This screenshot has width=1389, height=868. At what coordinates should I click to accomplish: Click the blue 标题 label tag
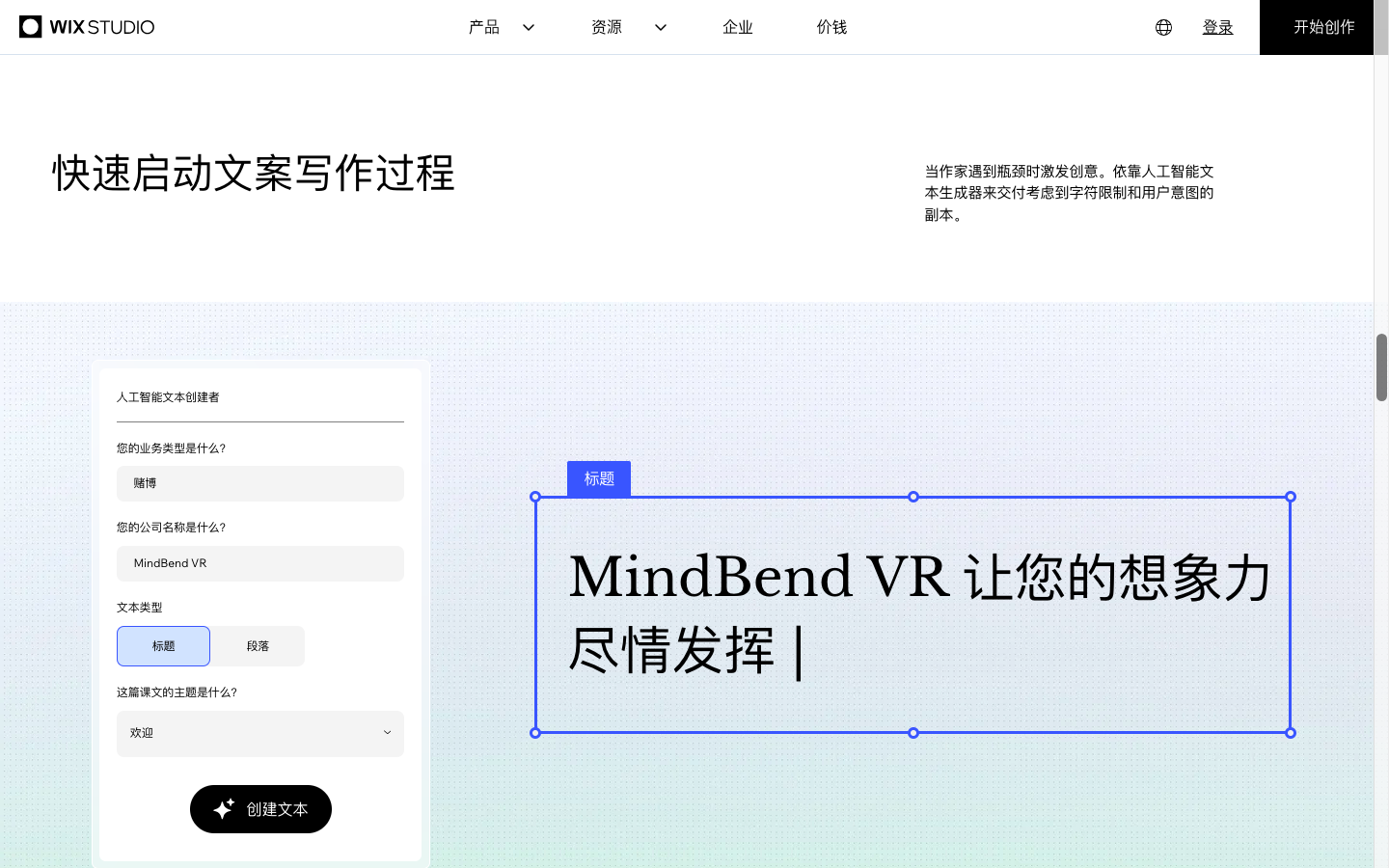click(599, 478)
